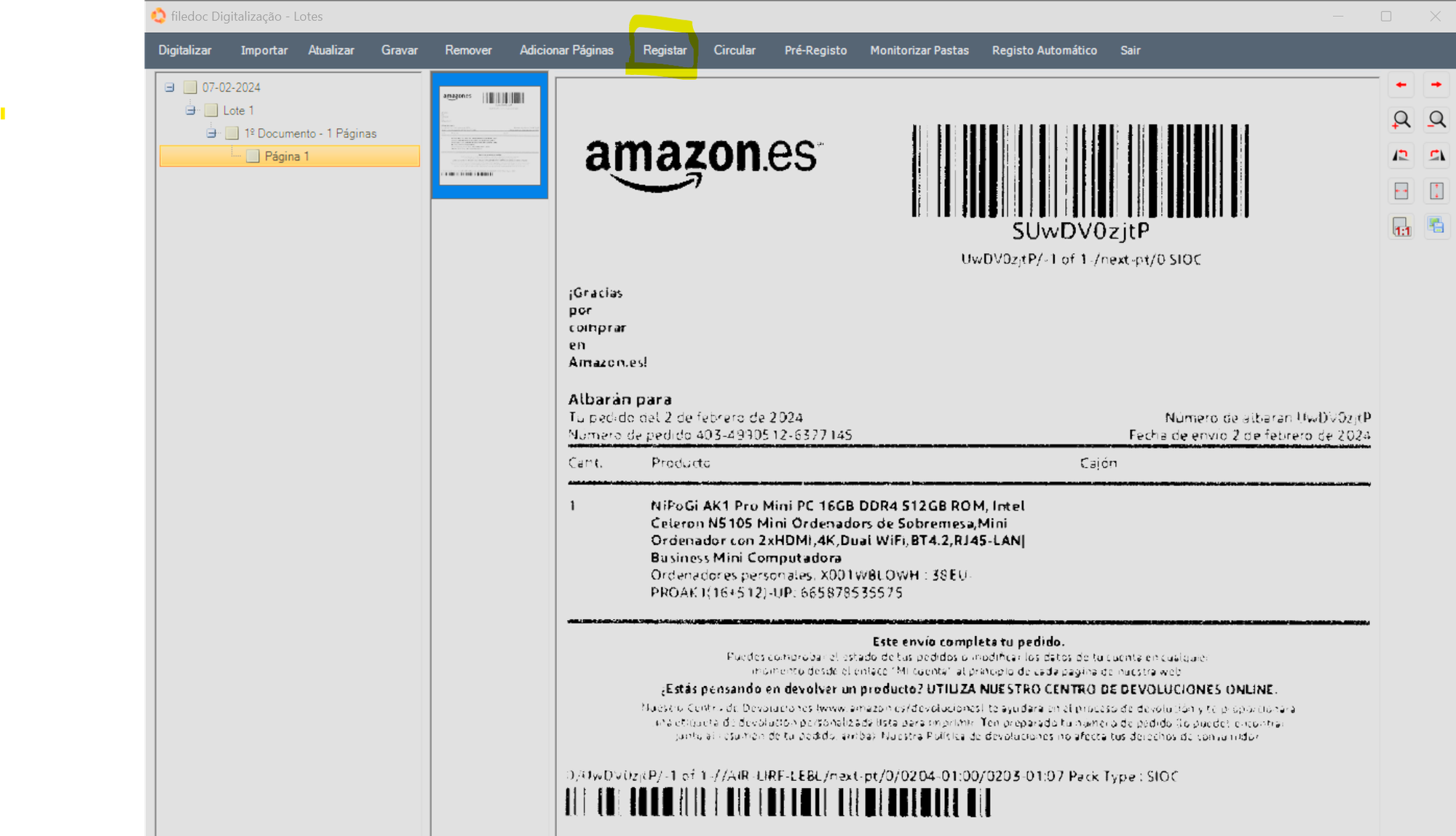Screen dimensions: 1456x836
Task: Open the Digitalizar menu
Action: [x=185, y=50]
